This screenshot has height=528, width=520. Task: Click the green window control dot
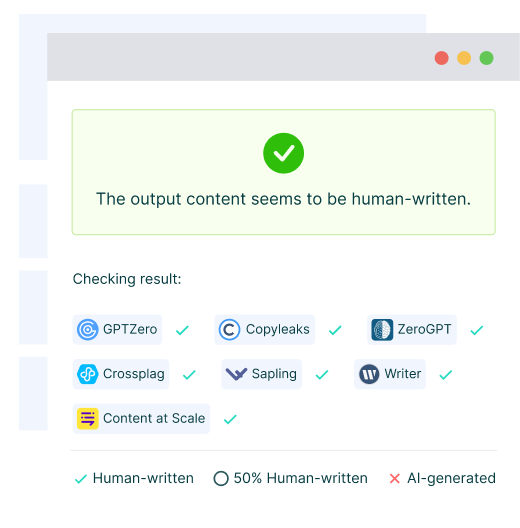coord(486,58)
